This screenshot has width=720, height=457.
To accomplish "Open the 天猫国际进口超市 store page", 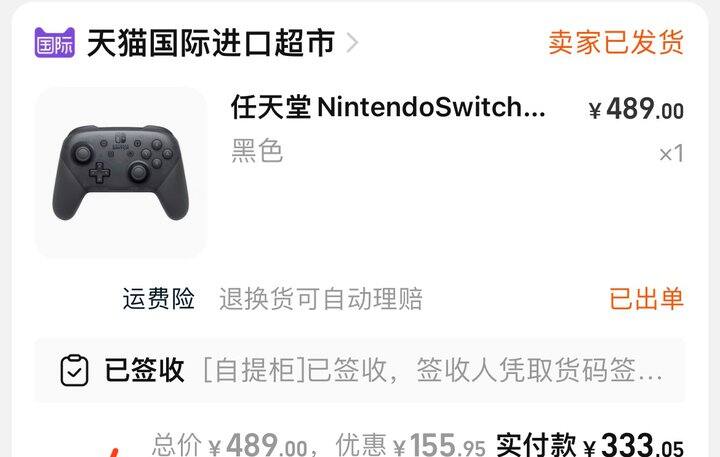I will point(211,43).
